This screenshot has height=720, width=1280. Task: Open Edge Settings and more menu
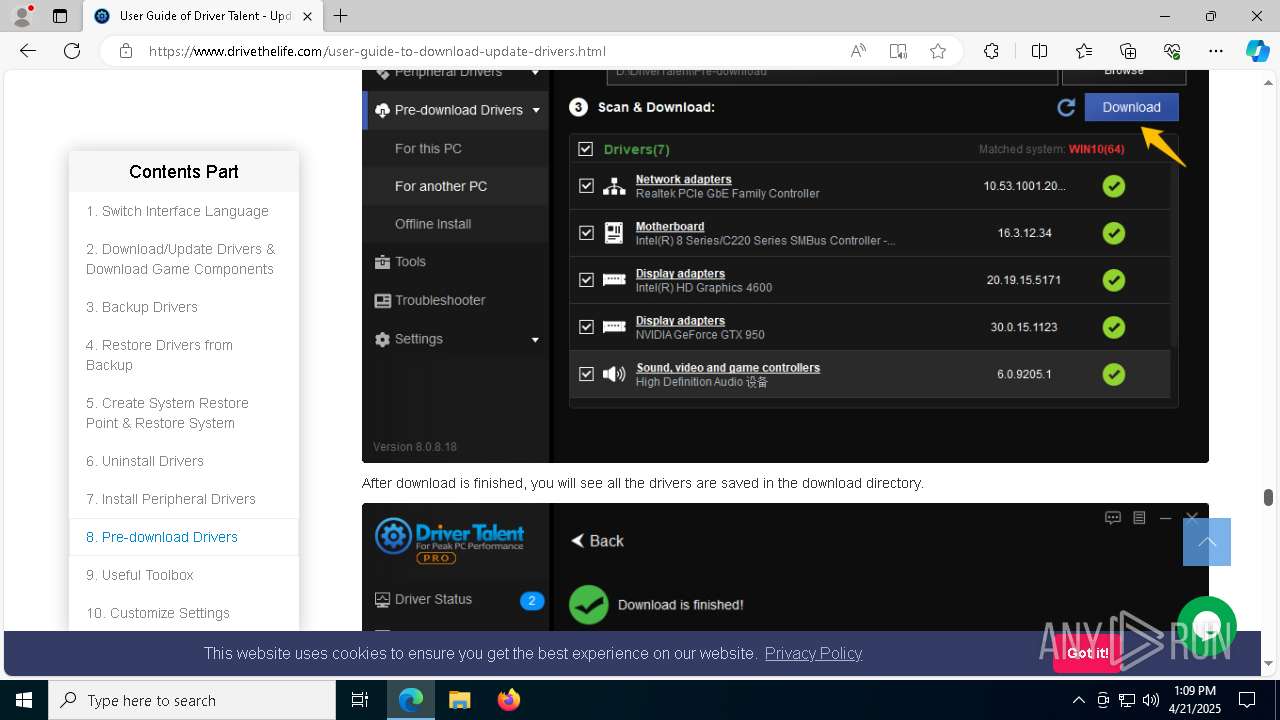1216,51
